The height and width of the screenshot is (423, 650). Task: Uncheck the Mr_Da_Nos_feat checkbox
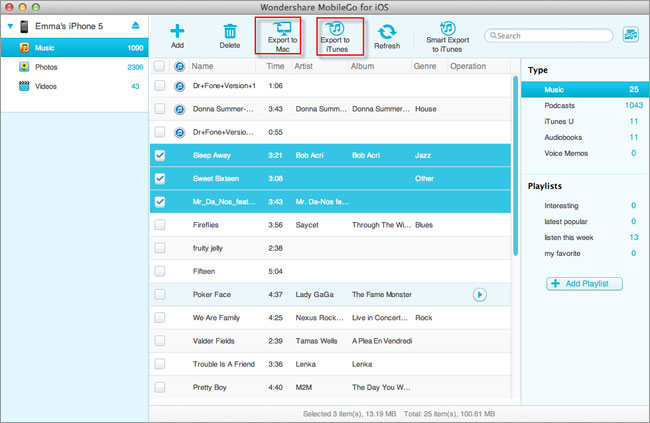pos(160,202)
